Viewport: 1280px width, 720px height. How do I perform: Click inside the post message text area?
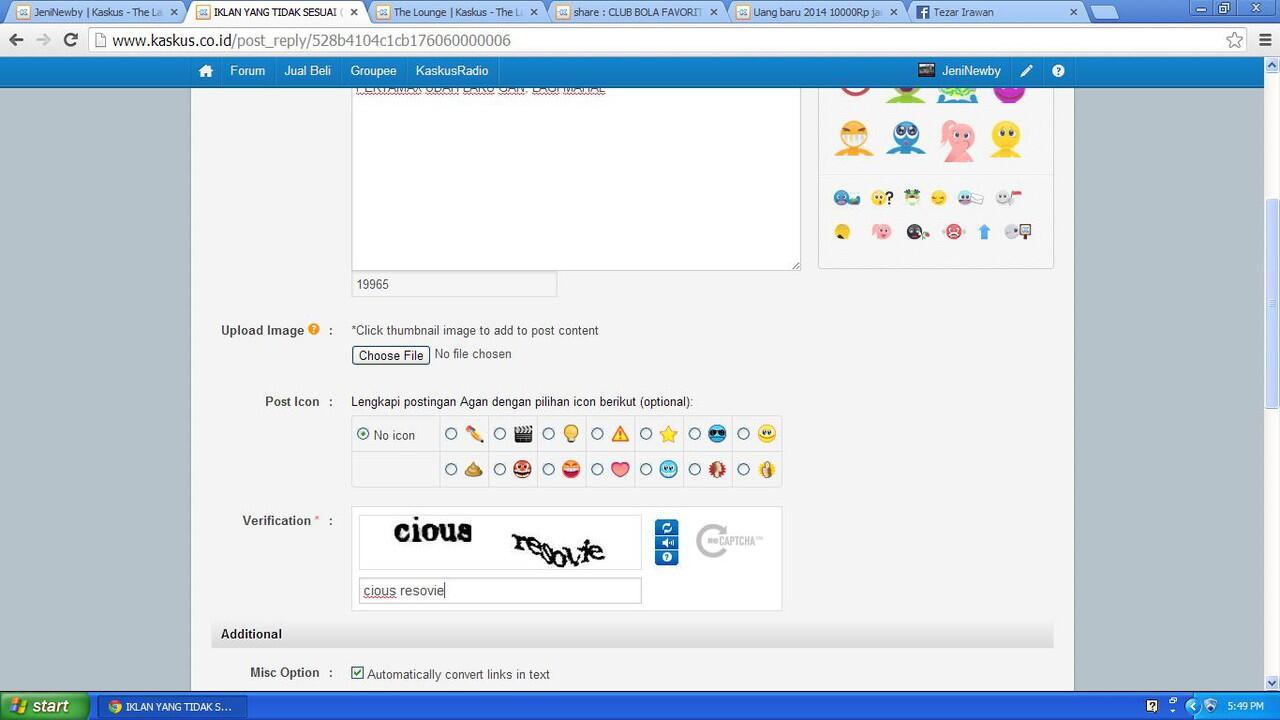coord(576,180)
